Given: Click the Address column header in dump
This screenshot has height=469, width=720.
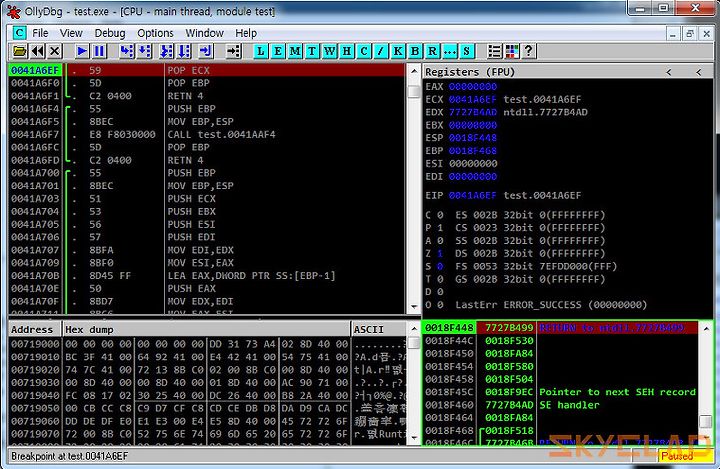Looking at the screenshot, I should [34, 329].
